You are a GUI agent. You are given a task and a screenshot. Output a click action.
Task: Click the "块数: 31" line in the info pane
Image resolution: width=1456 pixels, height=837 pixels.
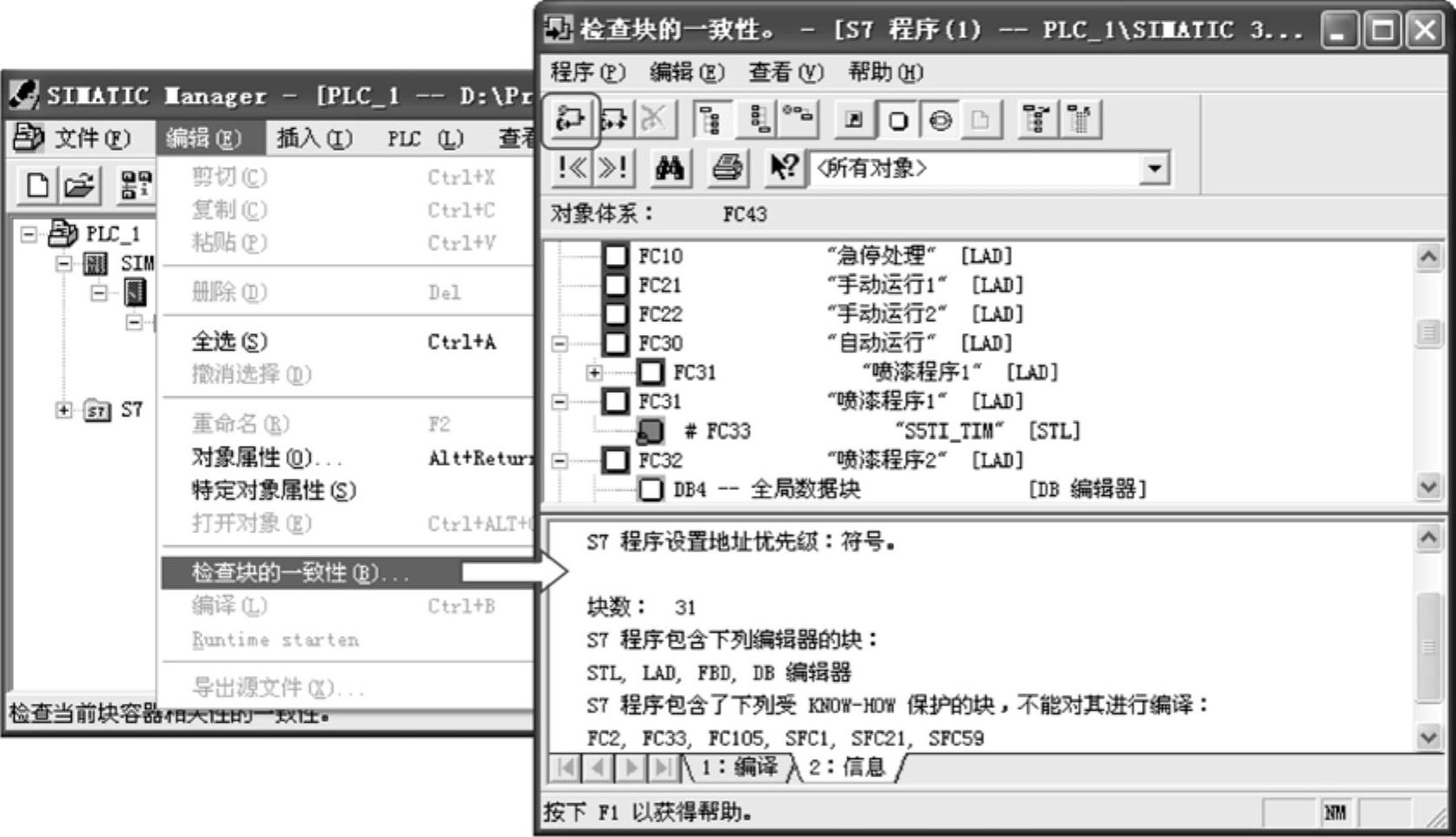pos(641,608)
